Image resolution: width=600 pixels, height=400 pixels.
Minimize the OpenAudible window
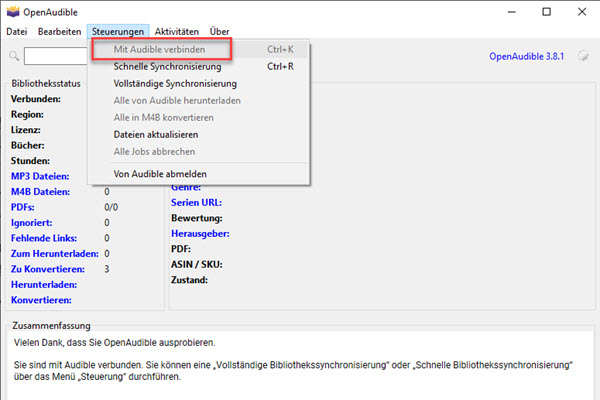pos(512,12)
